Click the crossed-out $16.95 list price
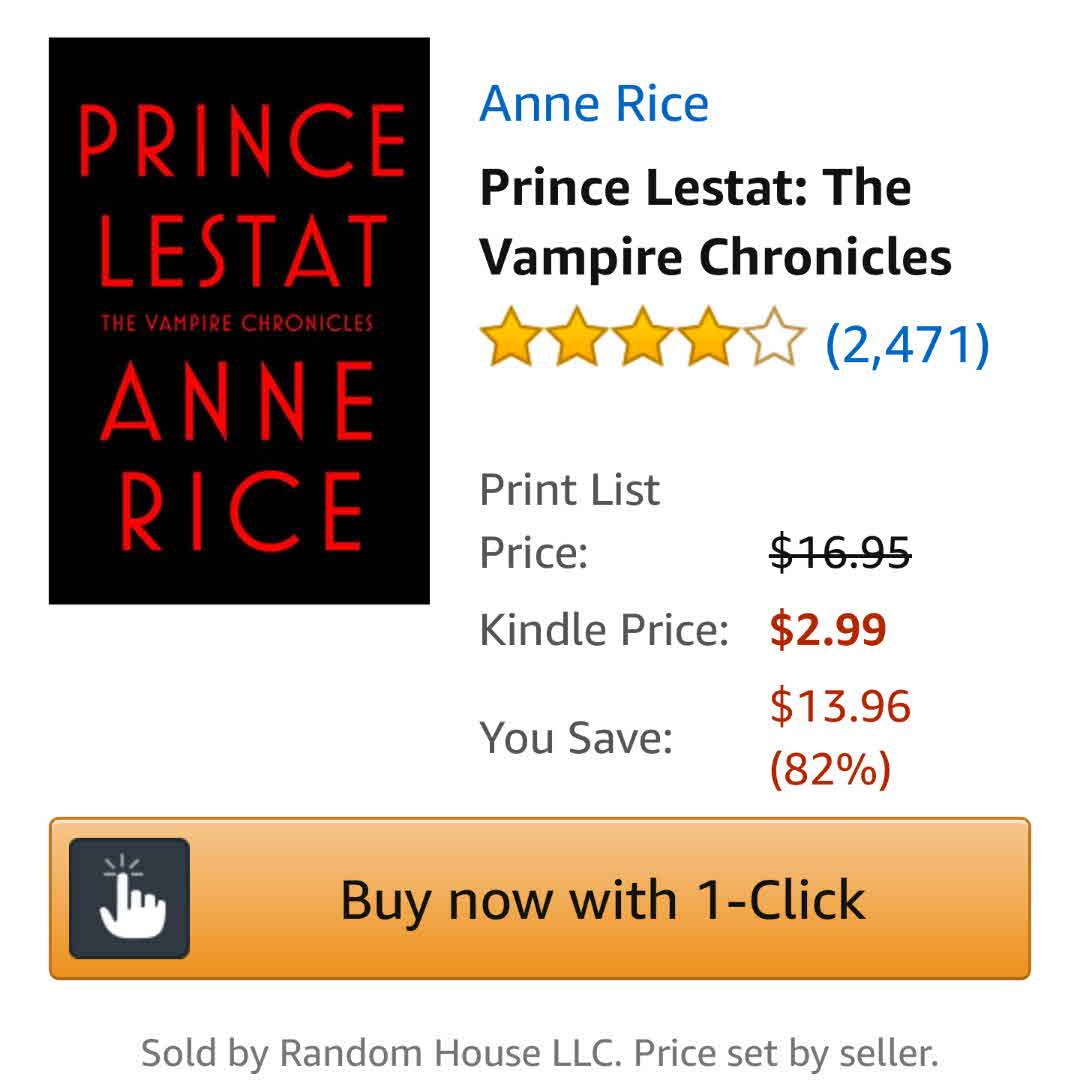Screen dimensions: 1080x1080 click(x=840, y=551)
